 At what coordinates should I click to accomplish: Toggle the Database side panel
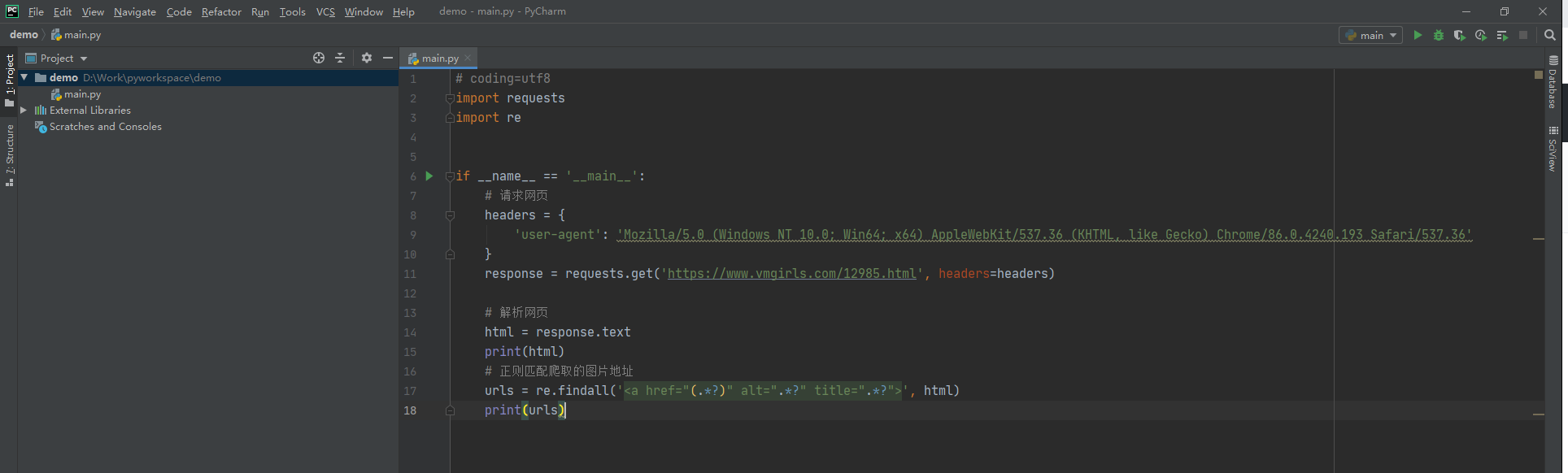click(x=1553, y=82)
